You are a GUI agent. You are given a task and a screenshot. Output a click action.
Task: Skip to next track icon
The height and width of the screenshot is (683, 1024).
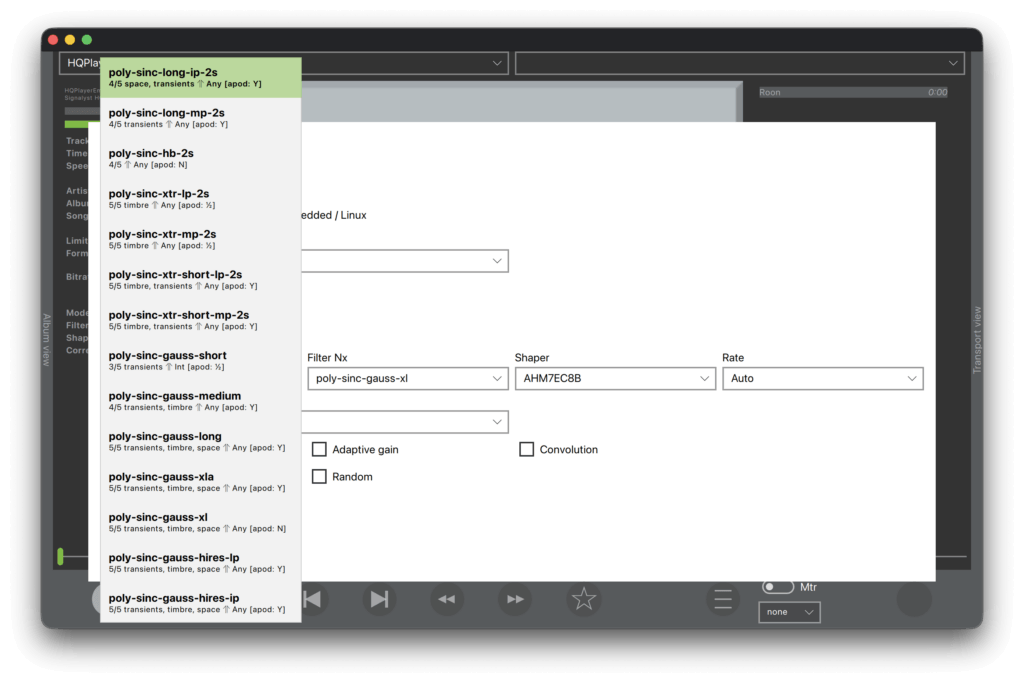pyautogui.click(x=379, y=599)
